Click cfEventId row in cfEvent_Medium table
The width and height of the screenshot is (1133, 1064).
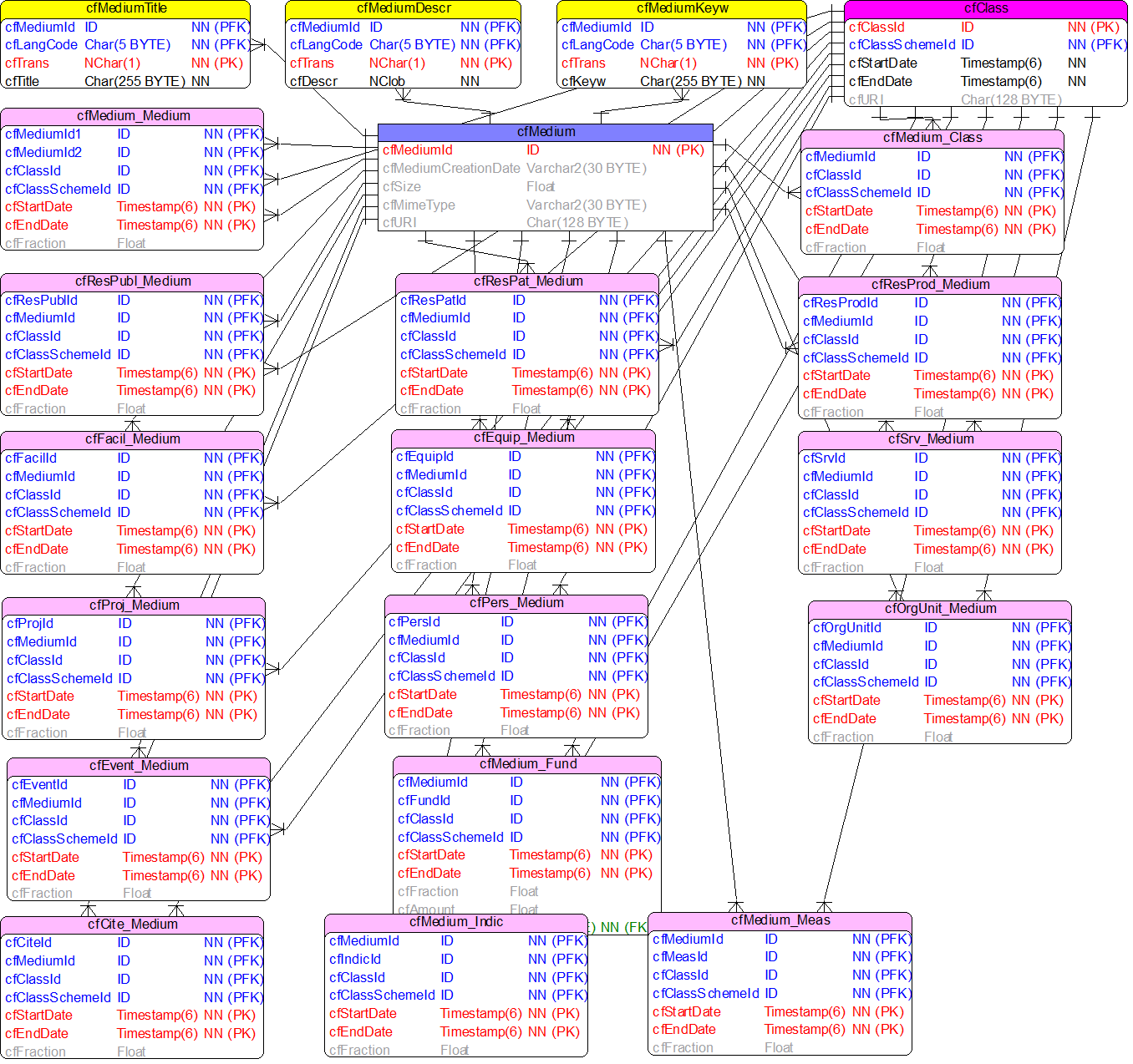click(x=40, y=785)
